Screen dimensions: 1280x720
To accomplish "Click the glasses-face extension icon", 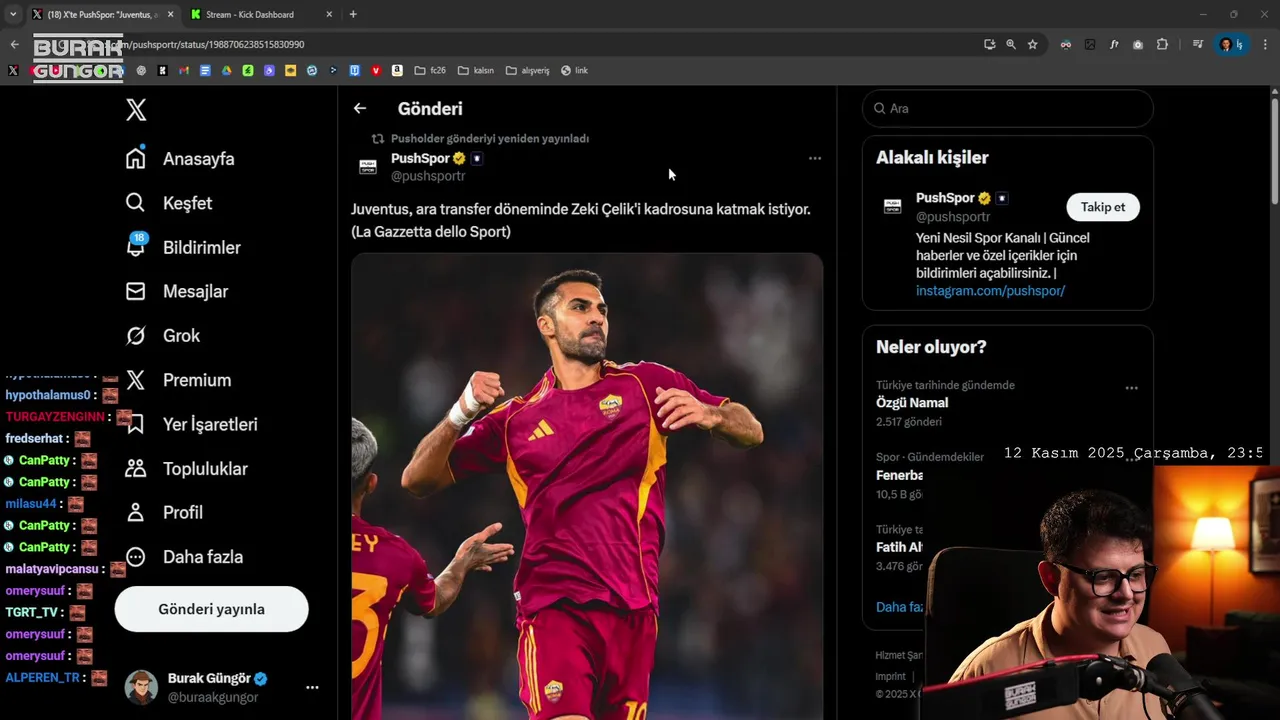I will [x=1066, y=44].
